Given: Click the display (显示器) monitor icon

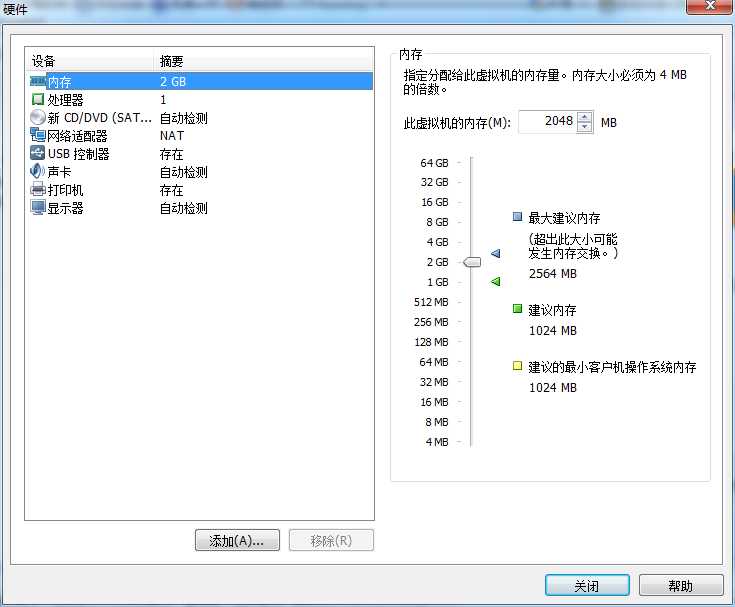Looking at the screenshot, I should 38,207.
